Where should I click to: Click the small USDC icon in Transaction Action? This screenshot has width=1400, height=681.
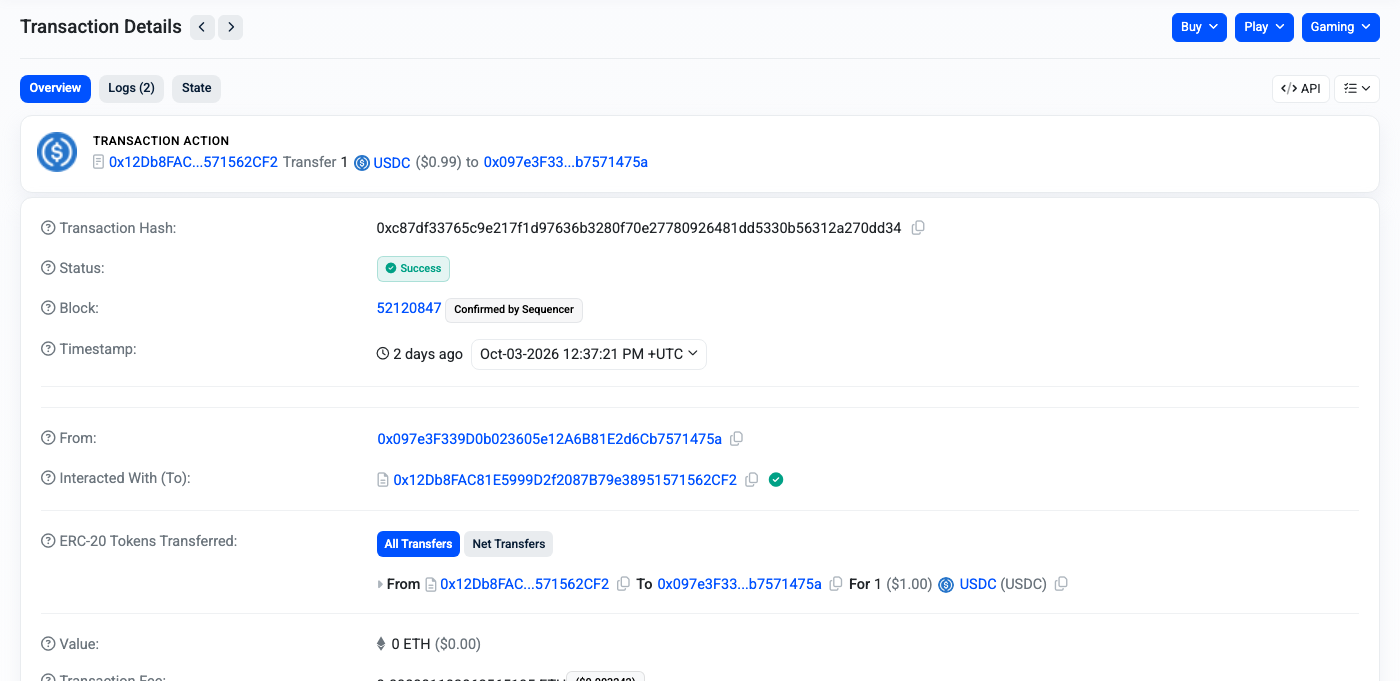pos(362,162)
